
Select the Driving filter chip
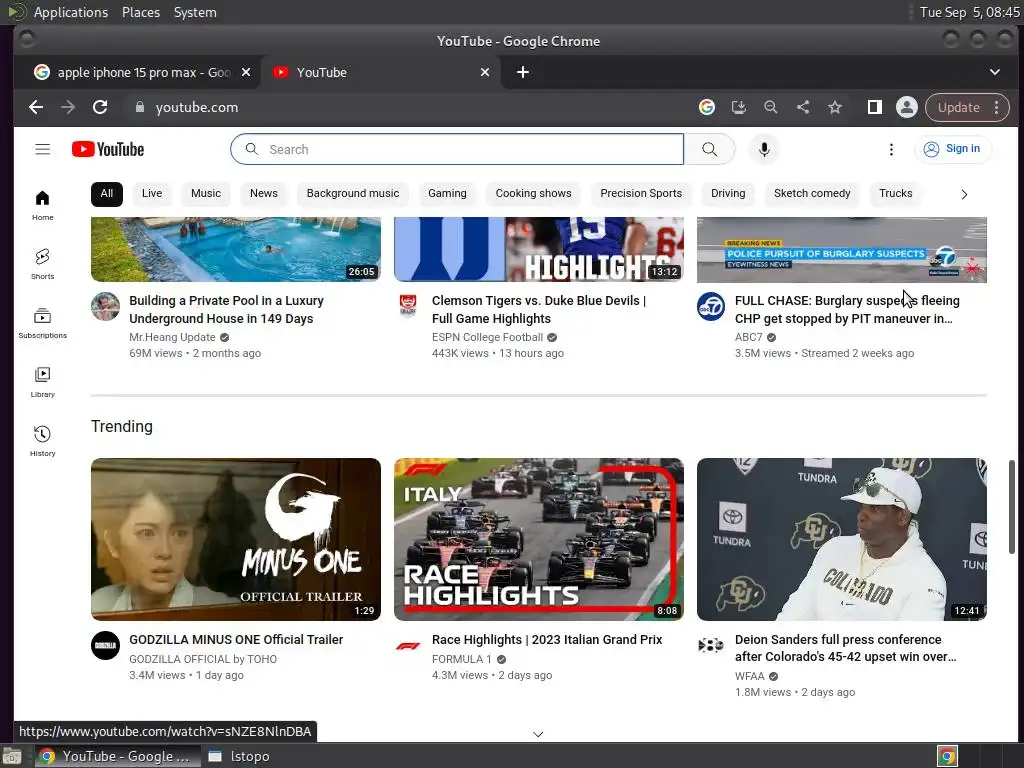[x=728, y=193]
